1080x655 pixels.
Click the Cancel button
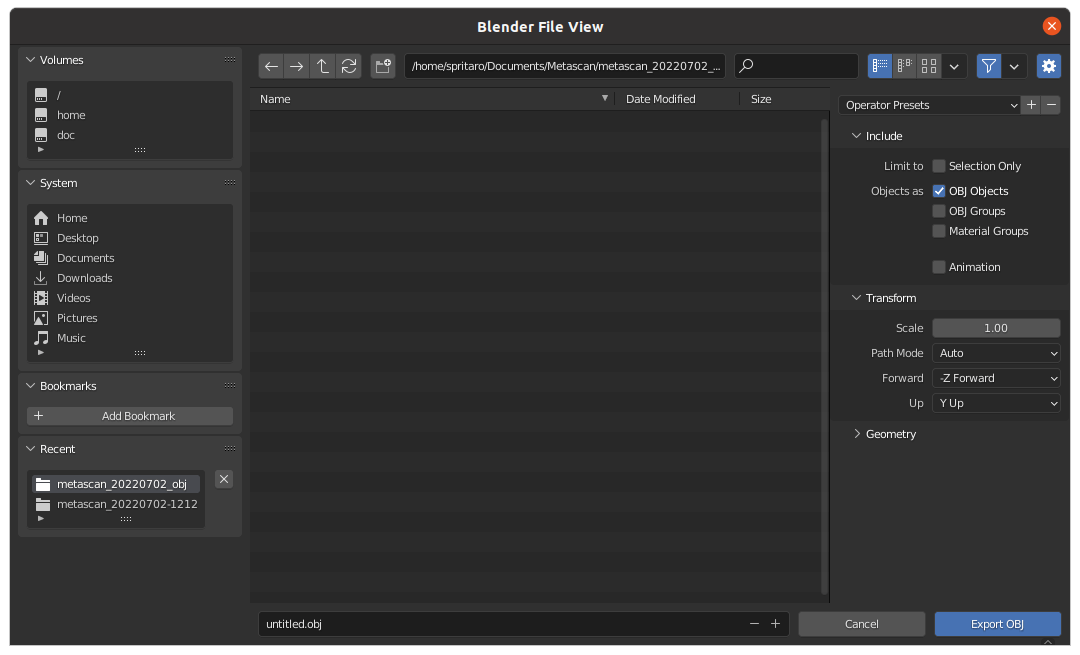(x=862, y=624)
